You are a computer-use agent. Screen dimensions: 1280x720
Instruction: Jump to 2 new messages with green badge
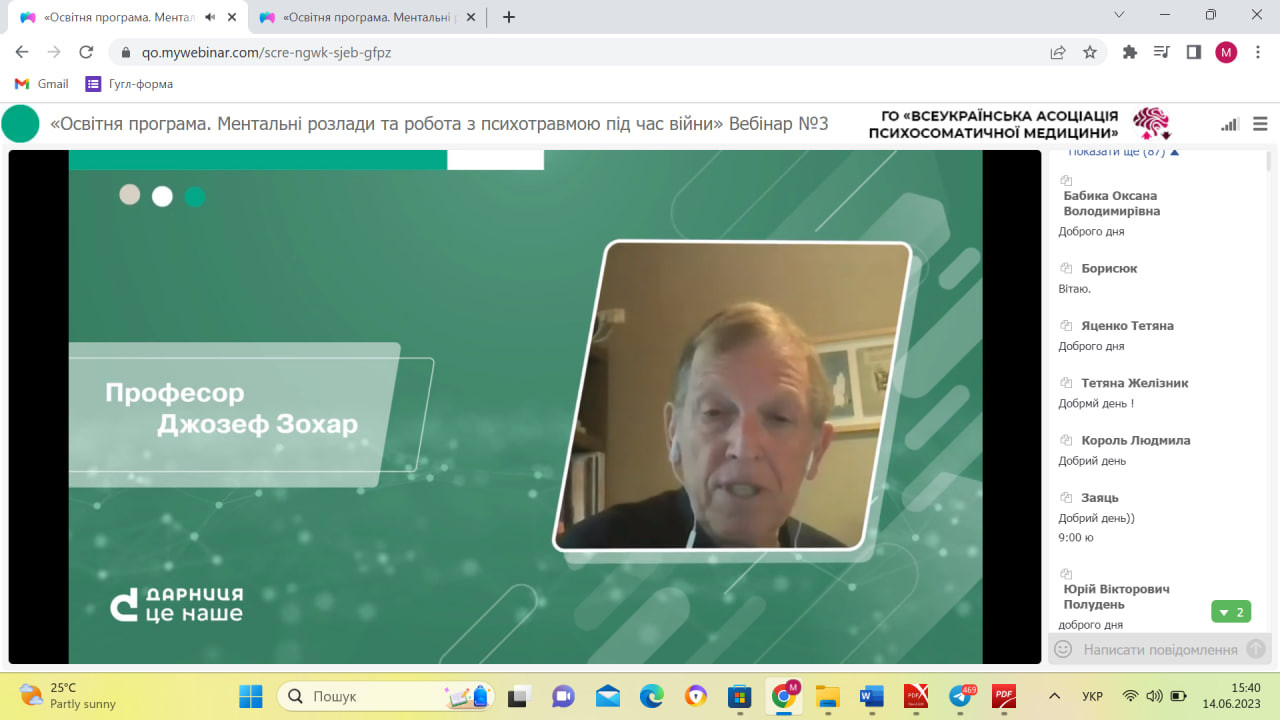(x=1231, y=612)
